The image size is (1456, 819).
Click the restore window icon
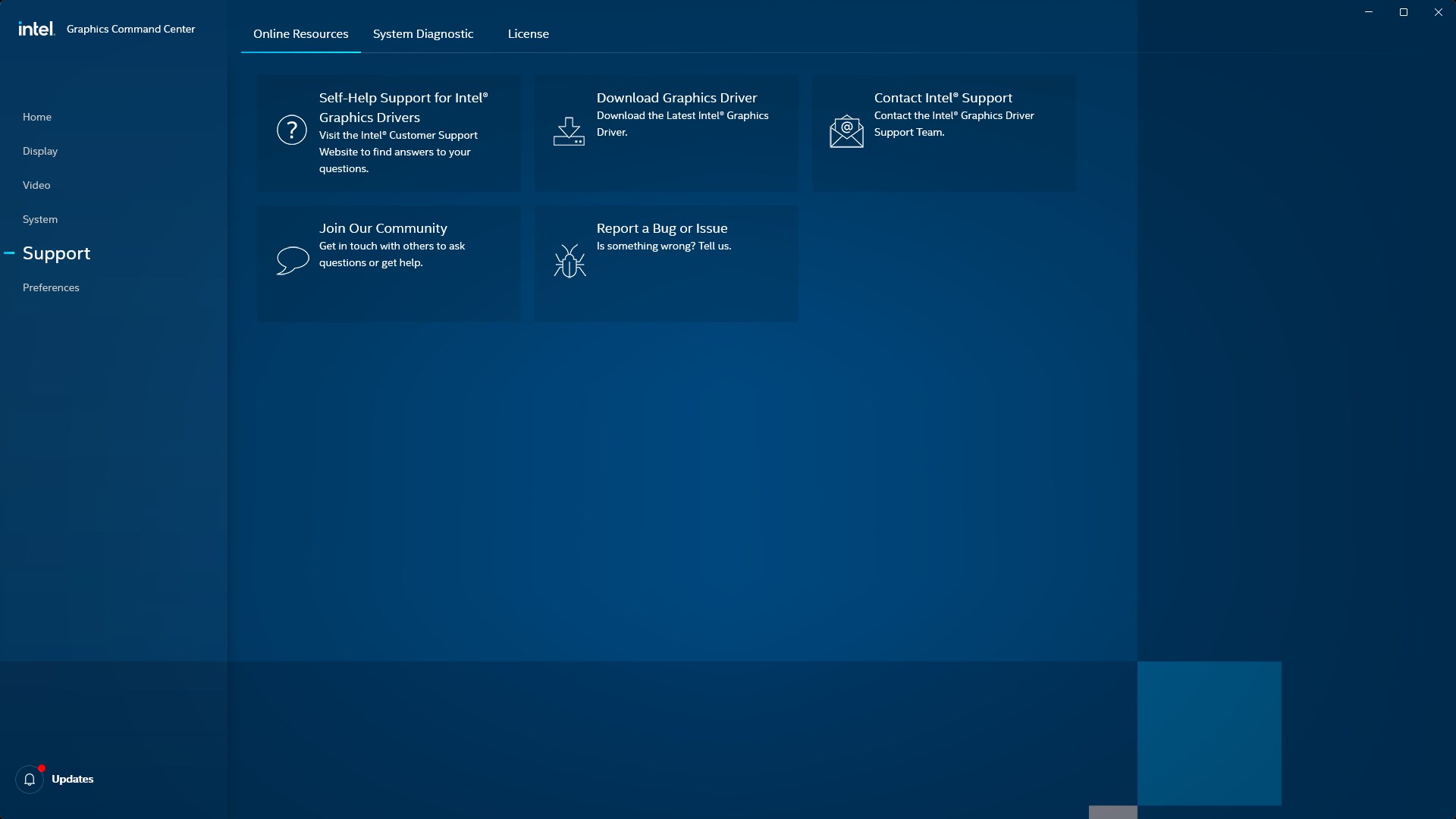click(x=1404, y=11)
